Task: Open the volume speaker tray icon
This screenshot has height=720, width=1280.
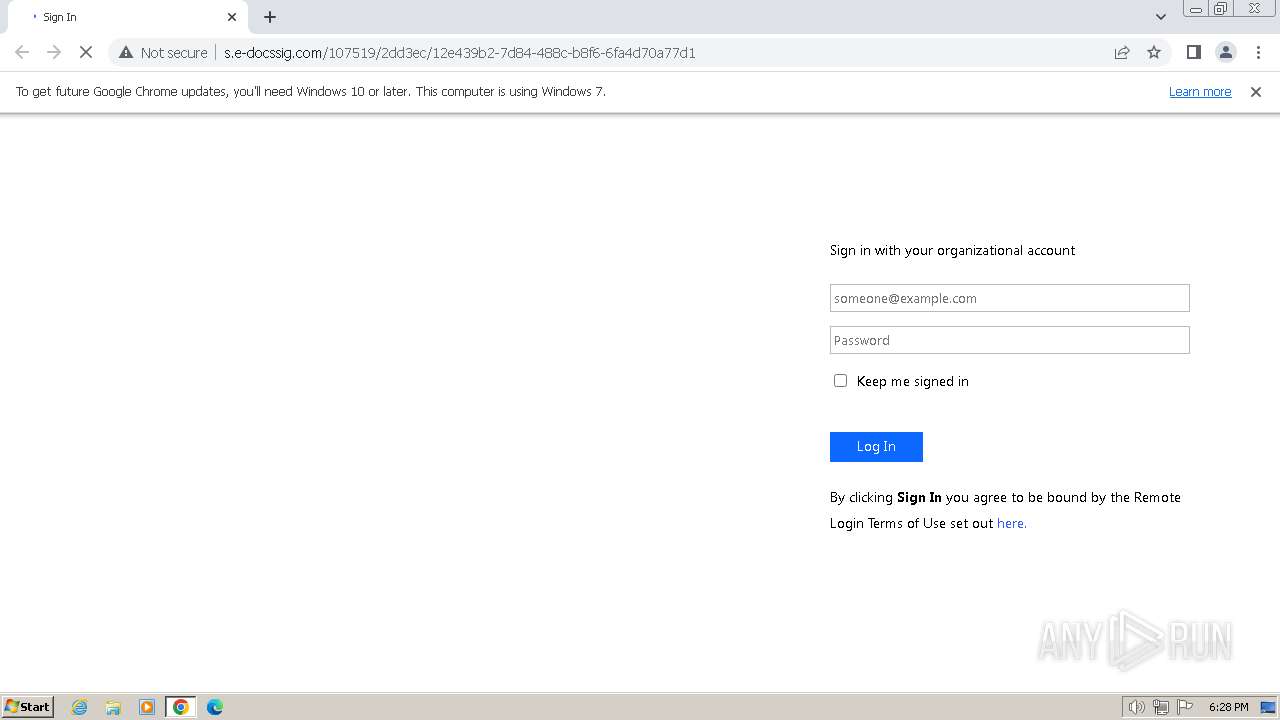Action: click(1136, 707)
